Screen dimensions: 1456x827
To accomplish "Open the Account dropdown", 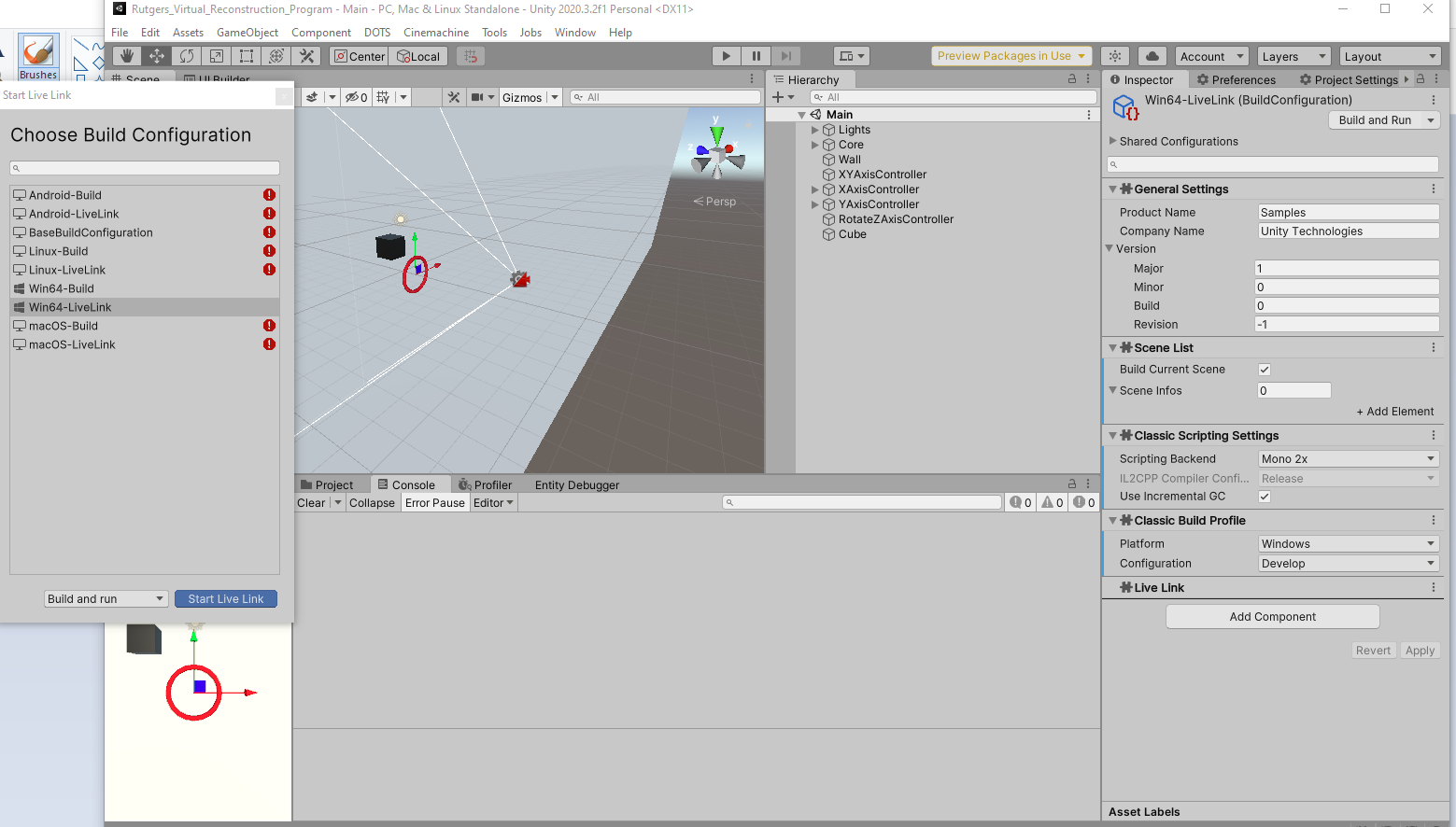I will (1211, 56).
